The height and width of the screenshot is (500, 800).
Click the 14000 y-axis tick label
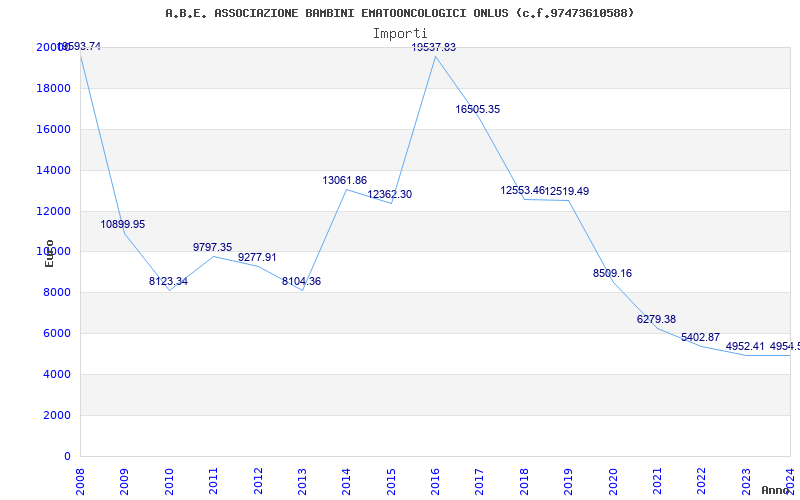click(x=53, y=170)
